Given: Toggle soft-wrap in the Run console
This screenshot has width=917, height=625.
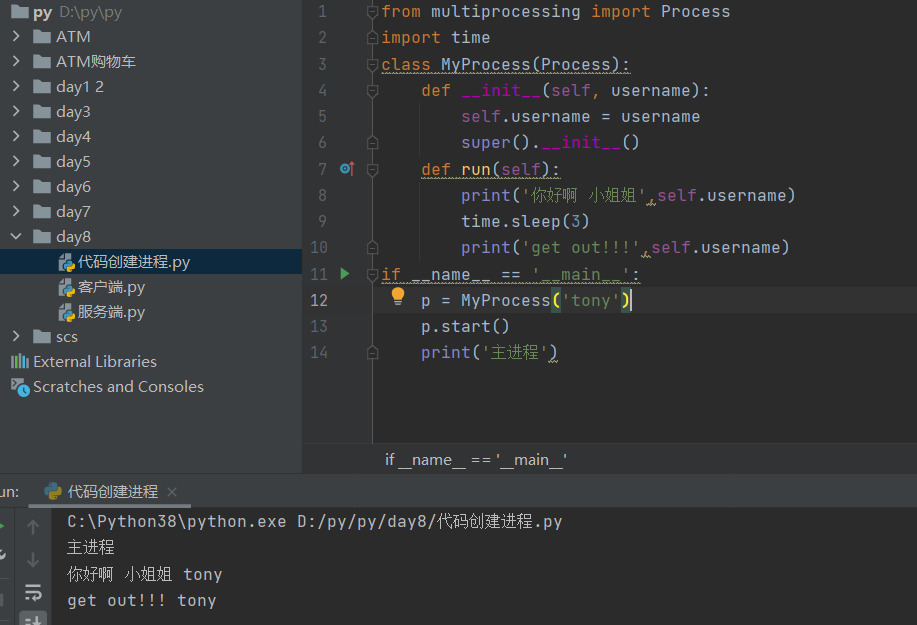Looking at the screenshot, I should coord(33,591).
